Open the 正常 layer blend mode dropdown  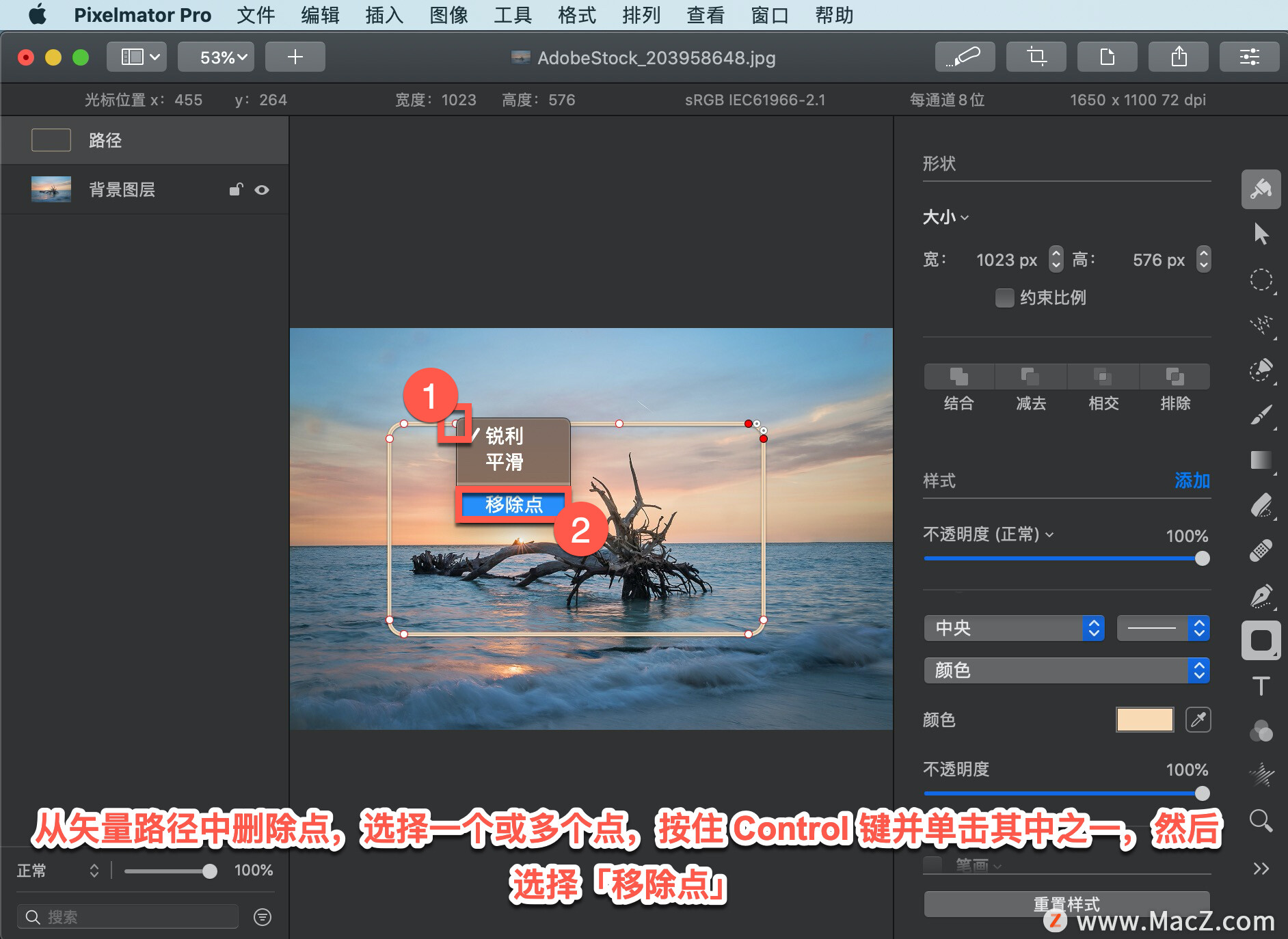click(x=58, y=871)
